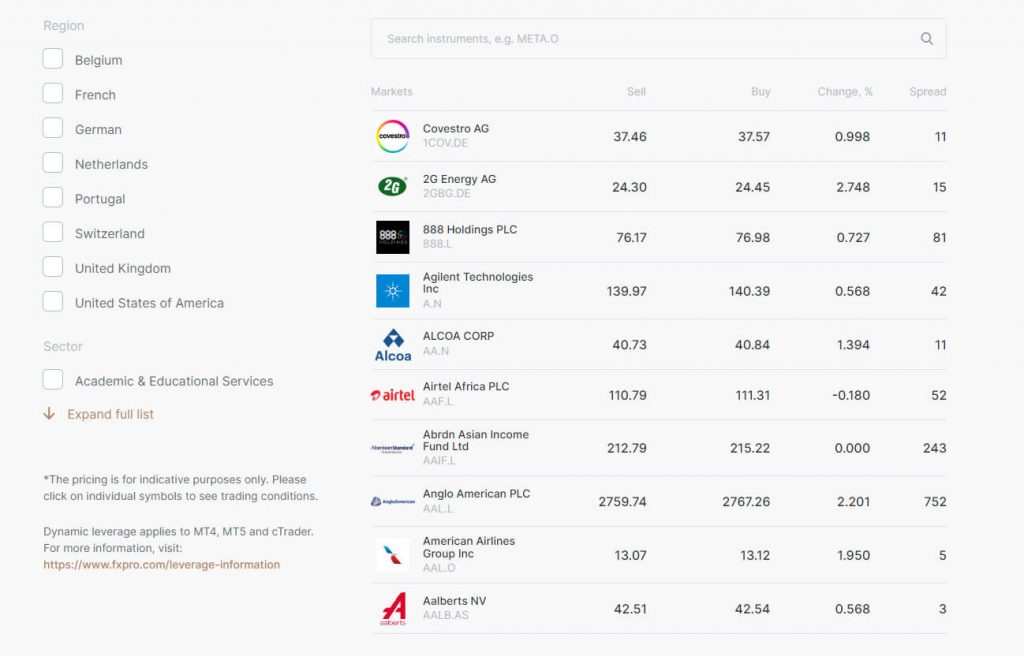Image resolution: width=1024 pixels, height=656 pixels.
Task: Tick the United States of America checkbox
Action: [53, 301]
